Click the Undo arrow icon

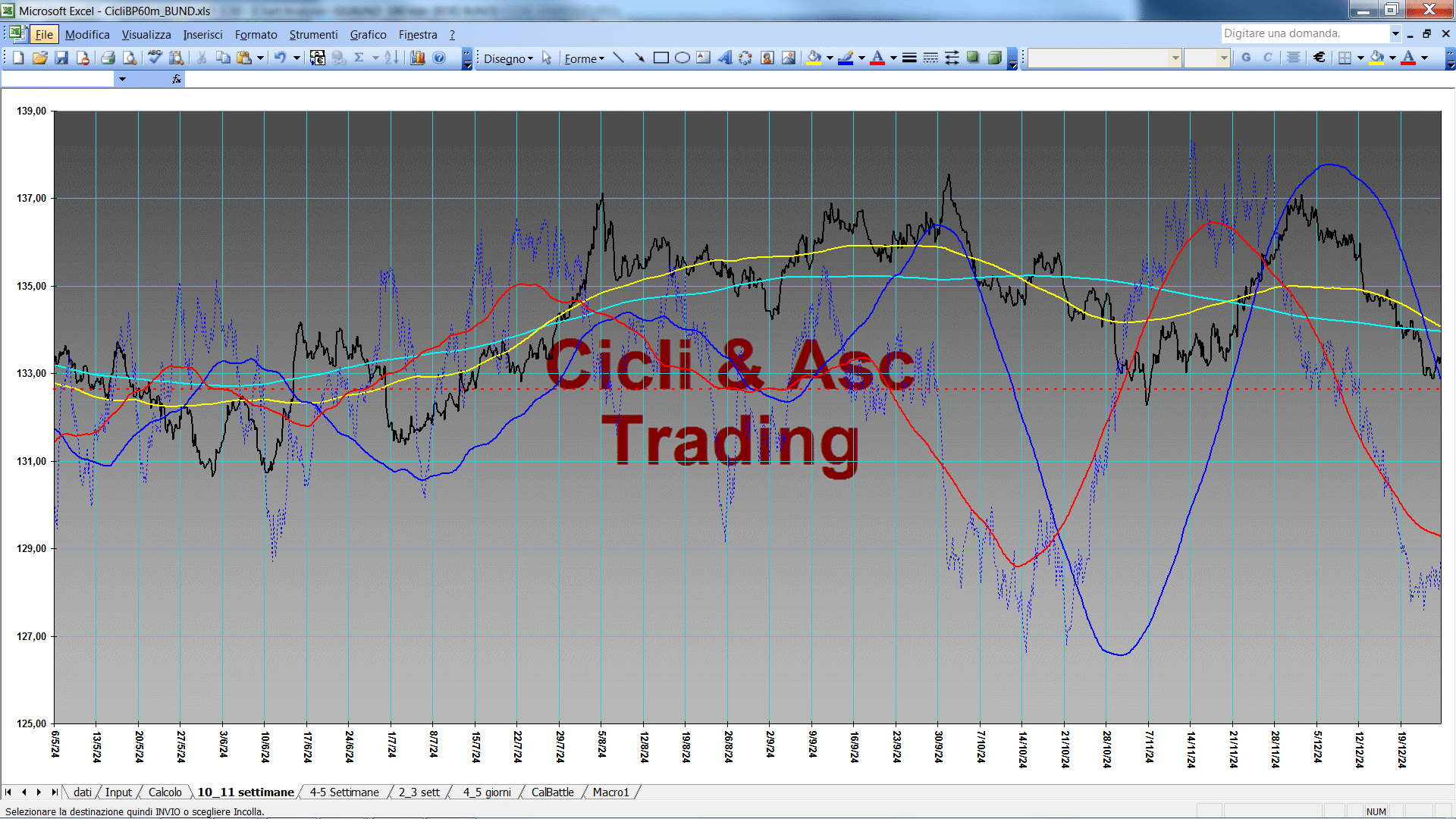[280, 58]
